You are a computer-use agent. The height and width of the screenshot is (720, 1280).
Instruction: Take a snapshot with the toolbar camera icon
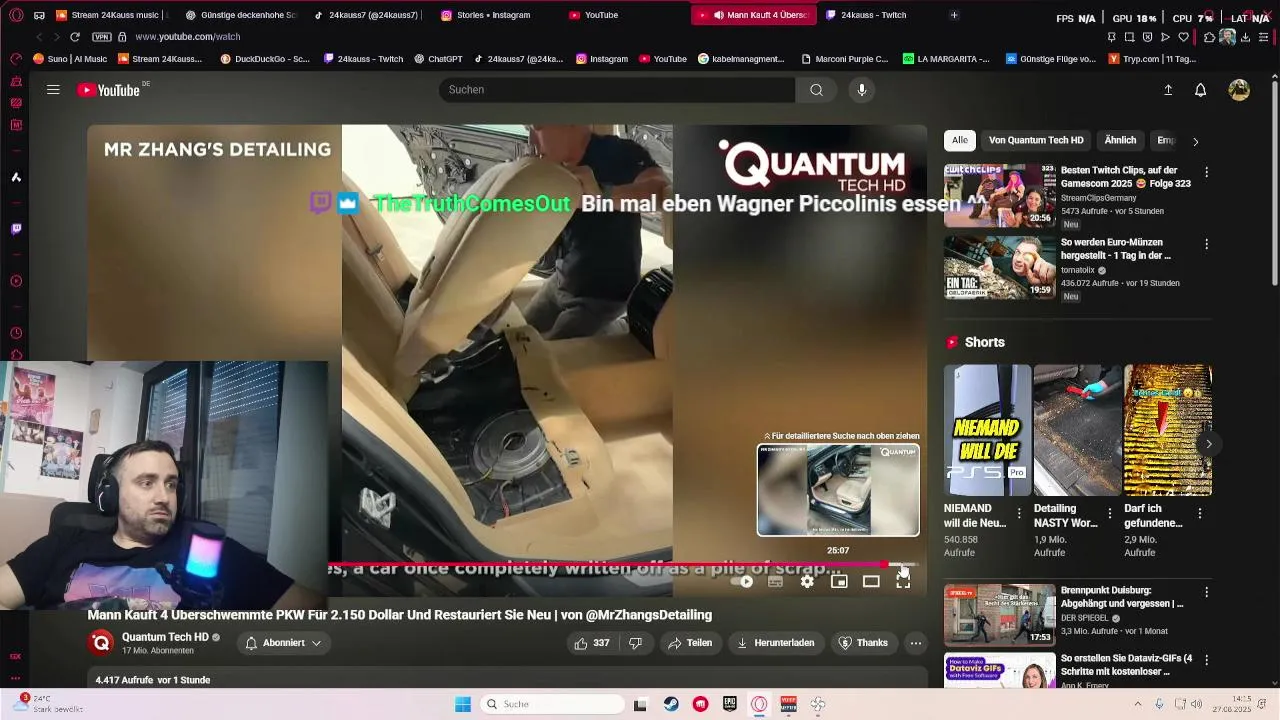tap(1129, 37)
